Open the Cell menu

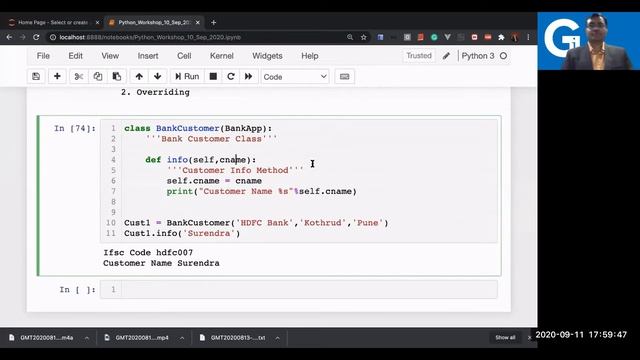point(184,56)
